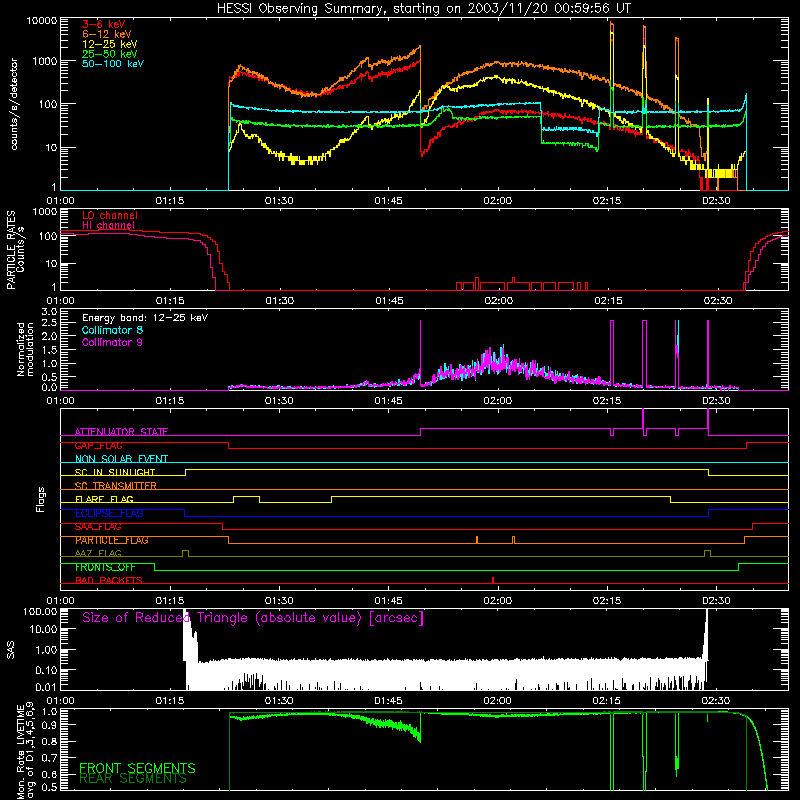
Task: Click the 'Energy band: 12-25 keV' label
Action: coord(145,318)
